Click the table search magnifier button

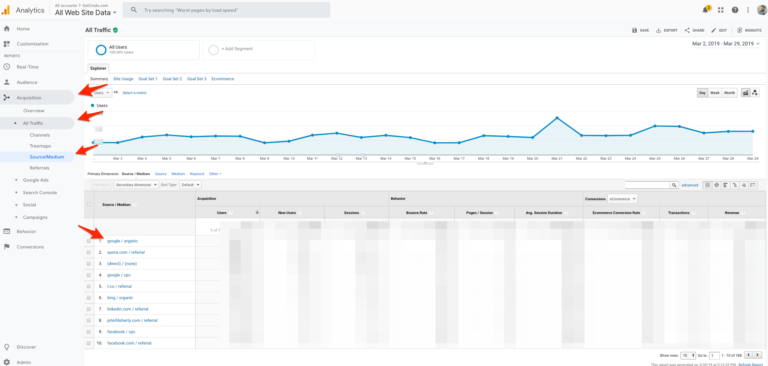click(674, 185)
